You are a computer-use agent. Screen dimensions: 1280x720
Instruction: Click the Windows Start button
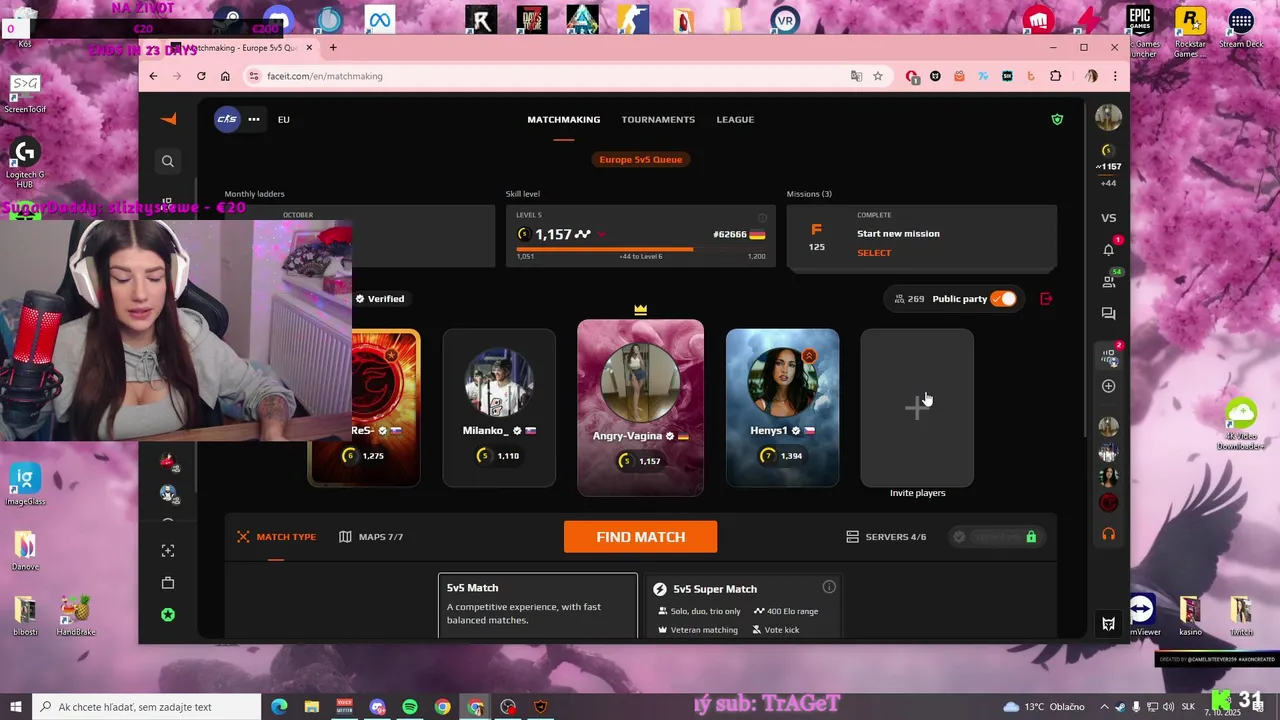pos(16,707)
